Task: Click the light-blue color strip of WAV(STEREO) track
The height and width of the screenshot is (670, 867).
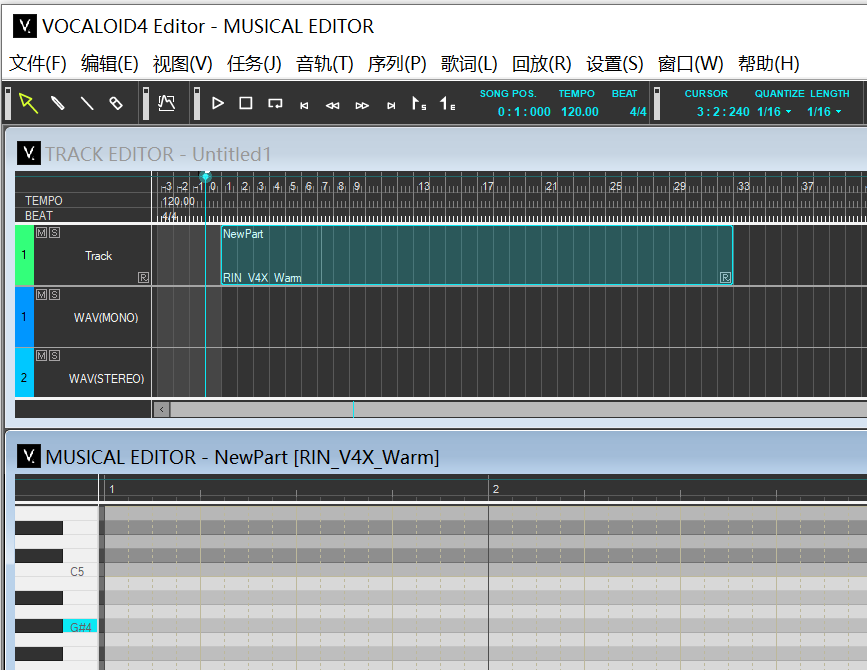Action: coord(24,372)
